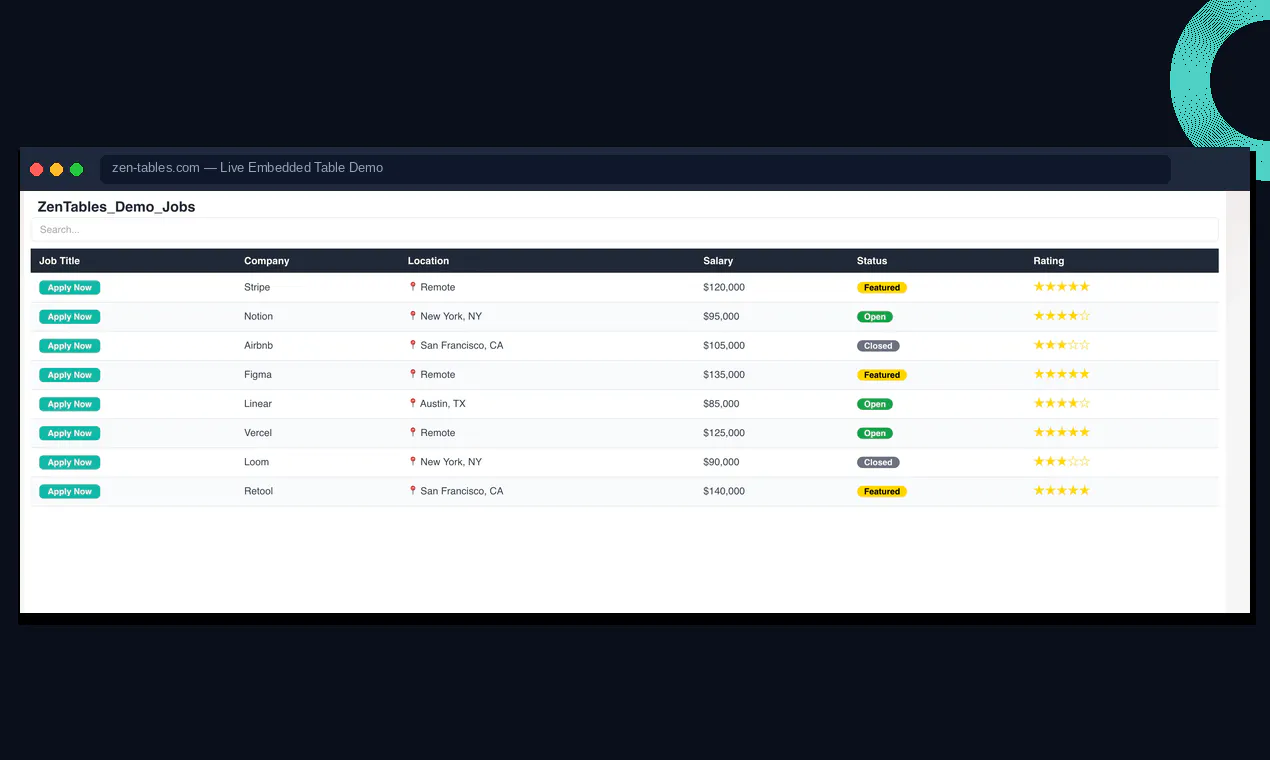Click the star rating in Stripe row
The height and width of the screenshot is (760, 1270).
pos(1062,287)
